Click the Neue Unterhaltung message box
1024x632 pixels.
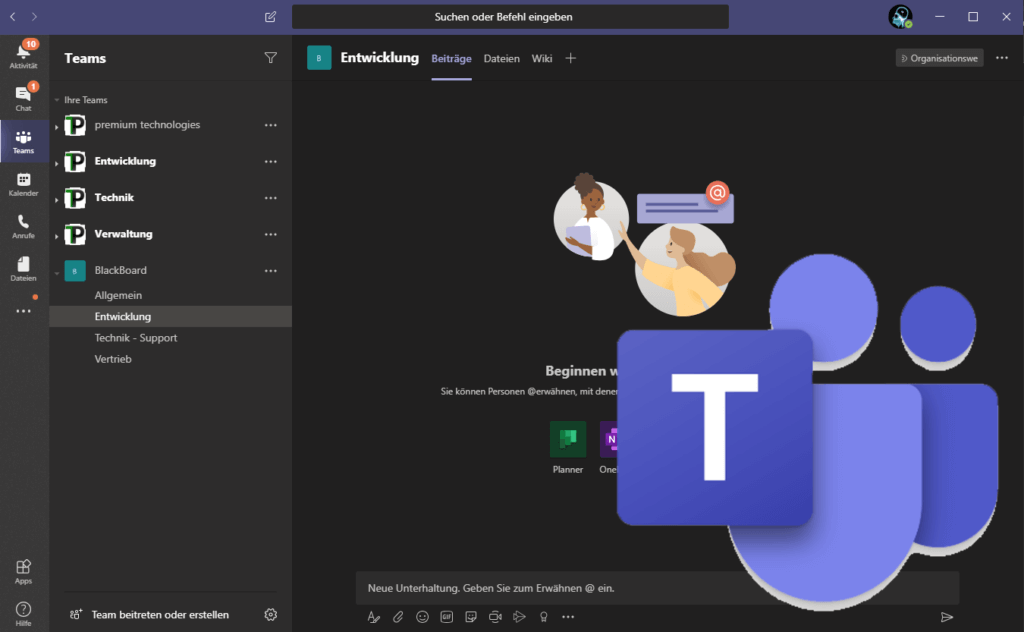point(657,588)
